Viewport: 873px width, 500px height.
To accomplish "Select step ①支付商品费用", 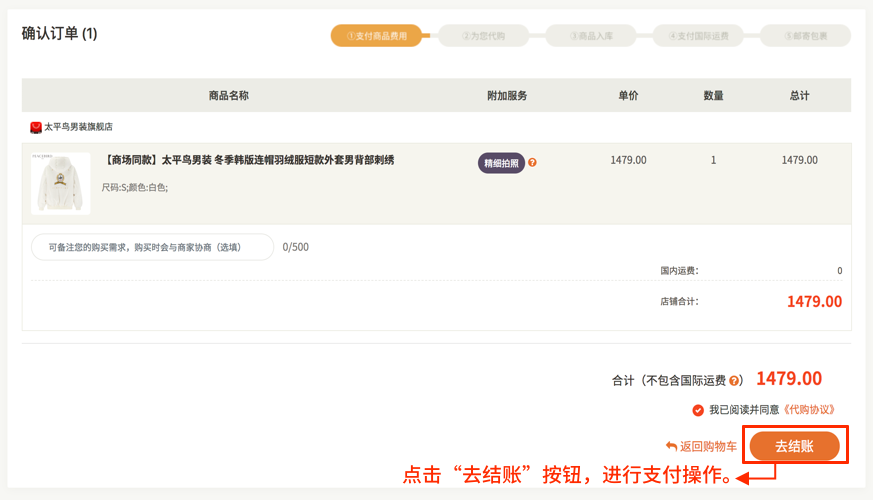I will coord(376,36).
